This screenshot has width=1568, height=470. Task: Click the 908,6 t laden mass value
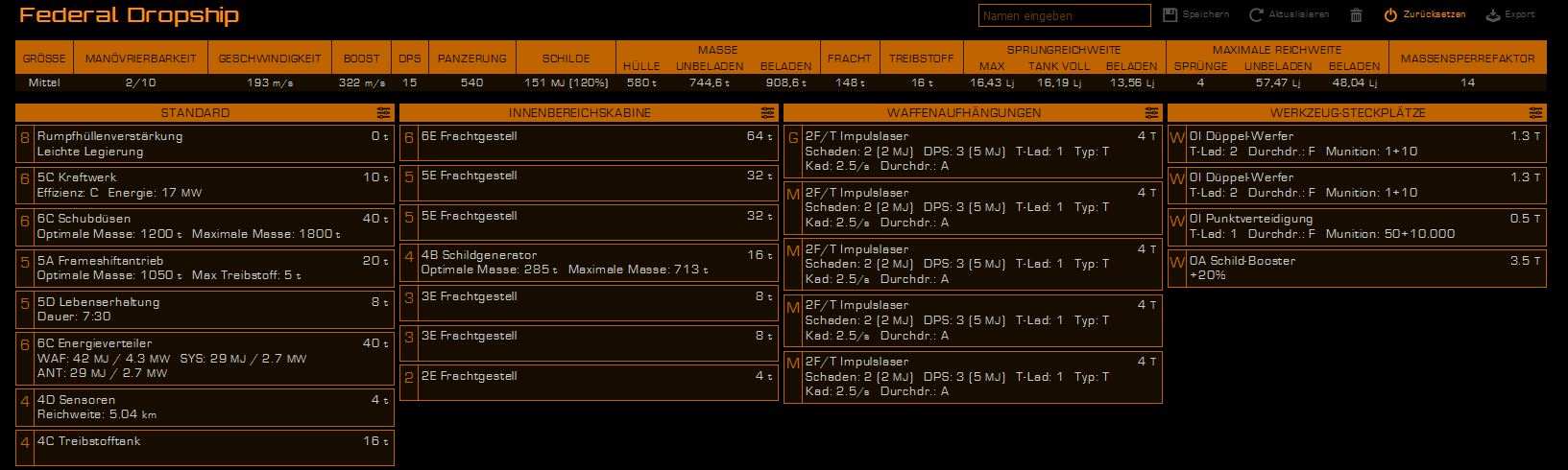coord(785,83)
